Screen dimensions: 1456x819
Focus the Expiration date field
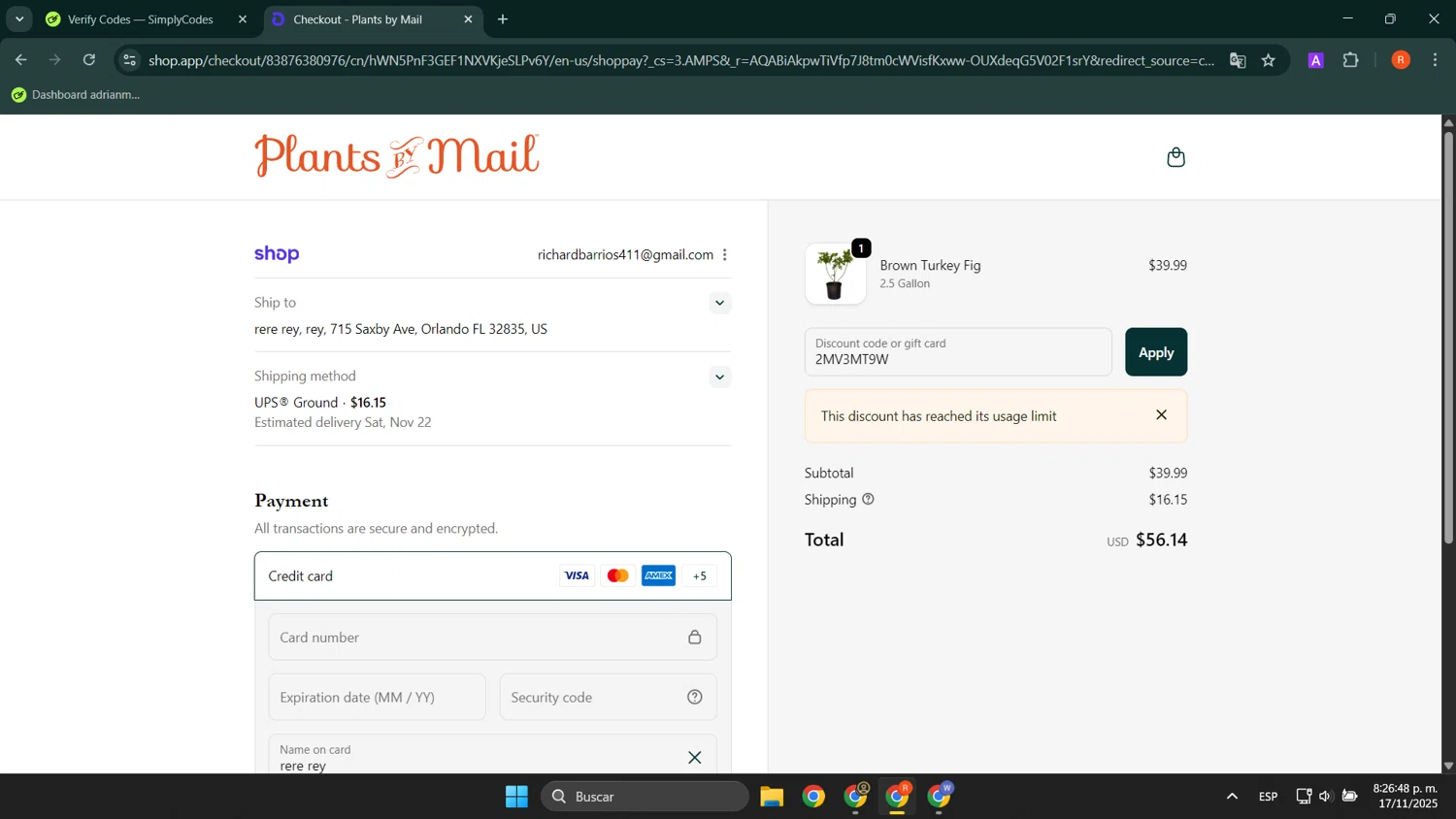(377, 698)
